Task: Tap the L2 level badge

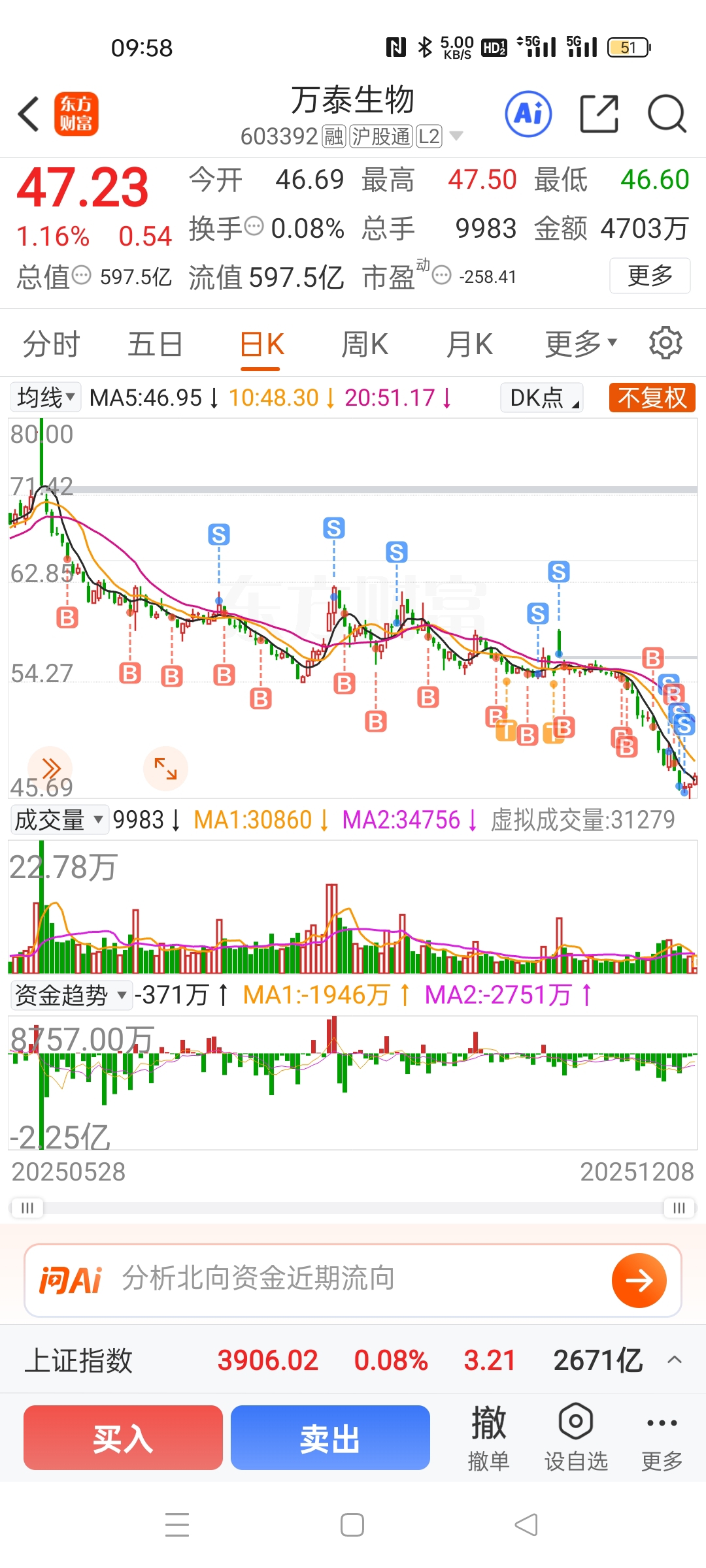Action: (x=429, y=137)
